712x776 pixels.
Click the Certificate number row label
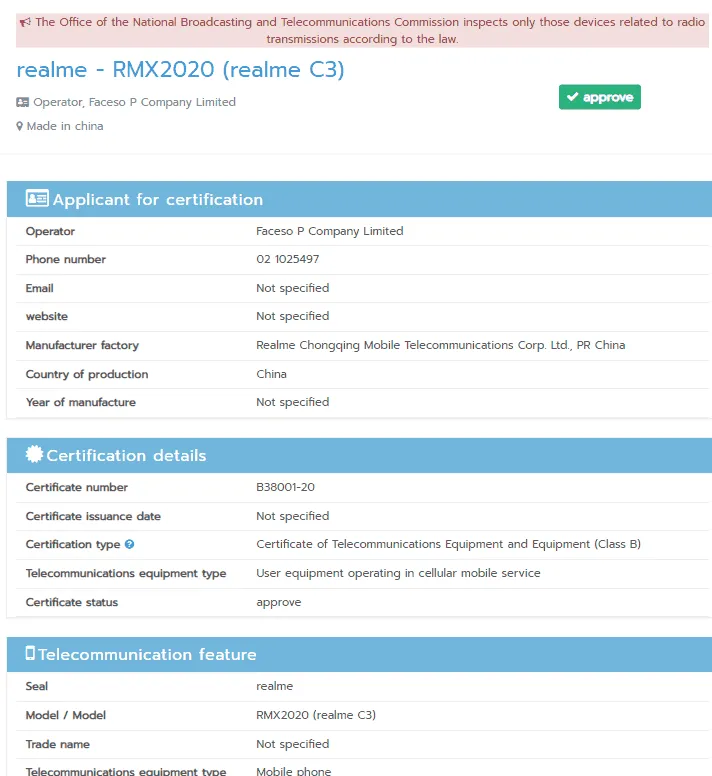tap(77, 487)
